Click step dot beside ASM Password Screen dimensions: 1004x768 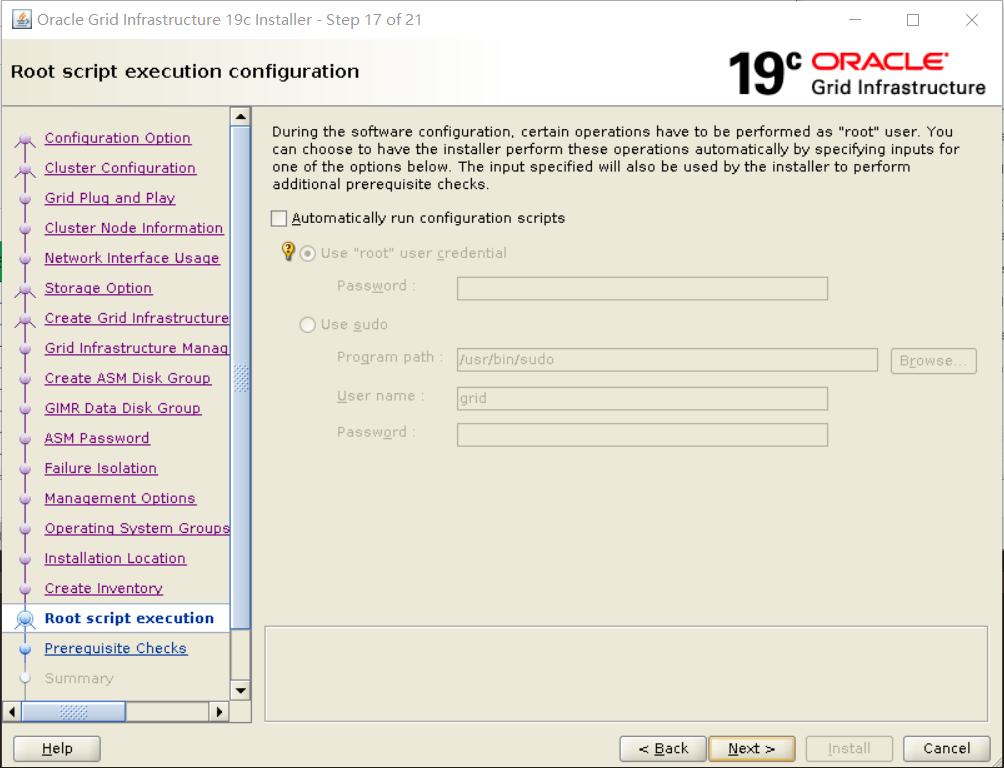point(25,439)
